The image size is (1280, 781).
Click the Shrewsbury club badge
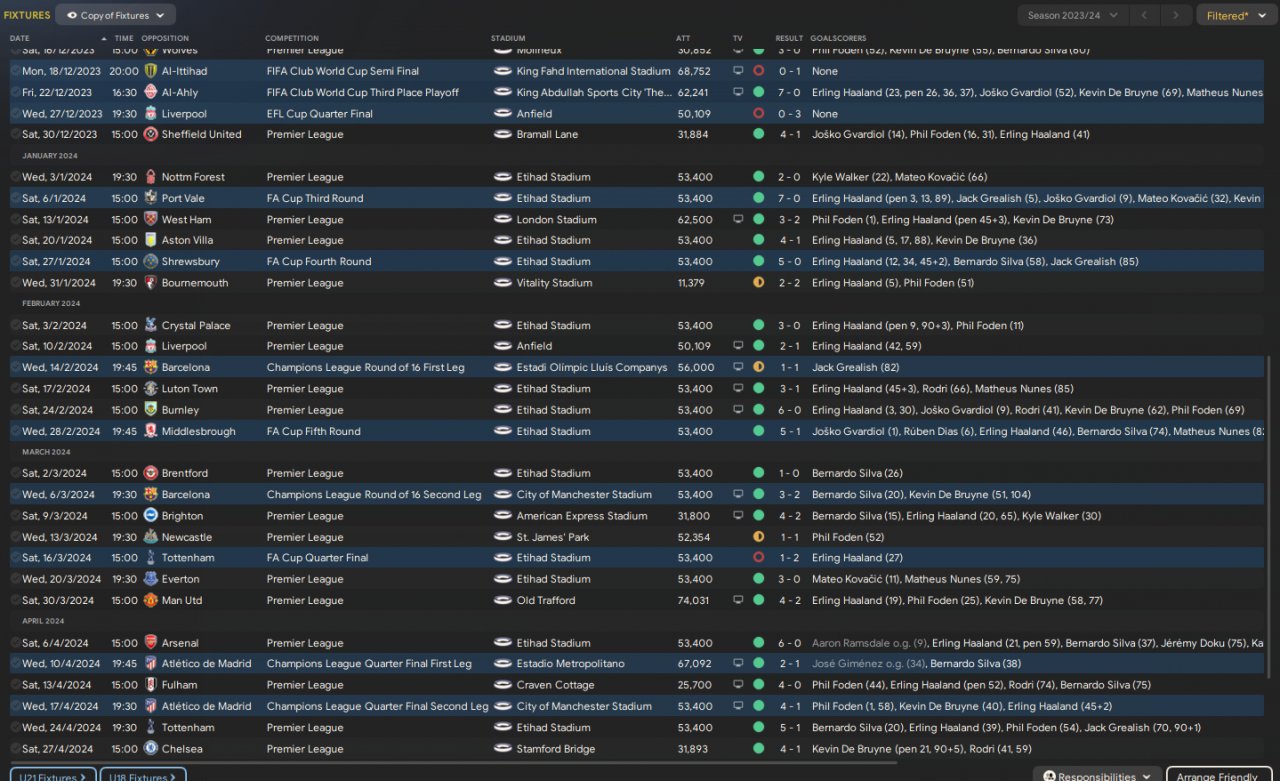pyautogui.click(x=151, y=261)
